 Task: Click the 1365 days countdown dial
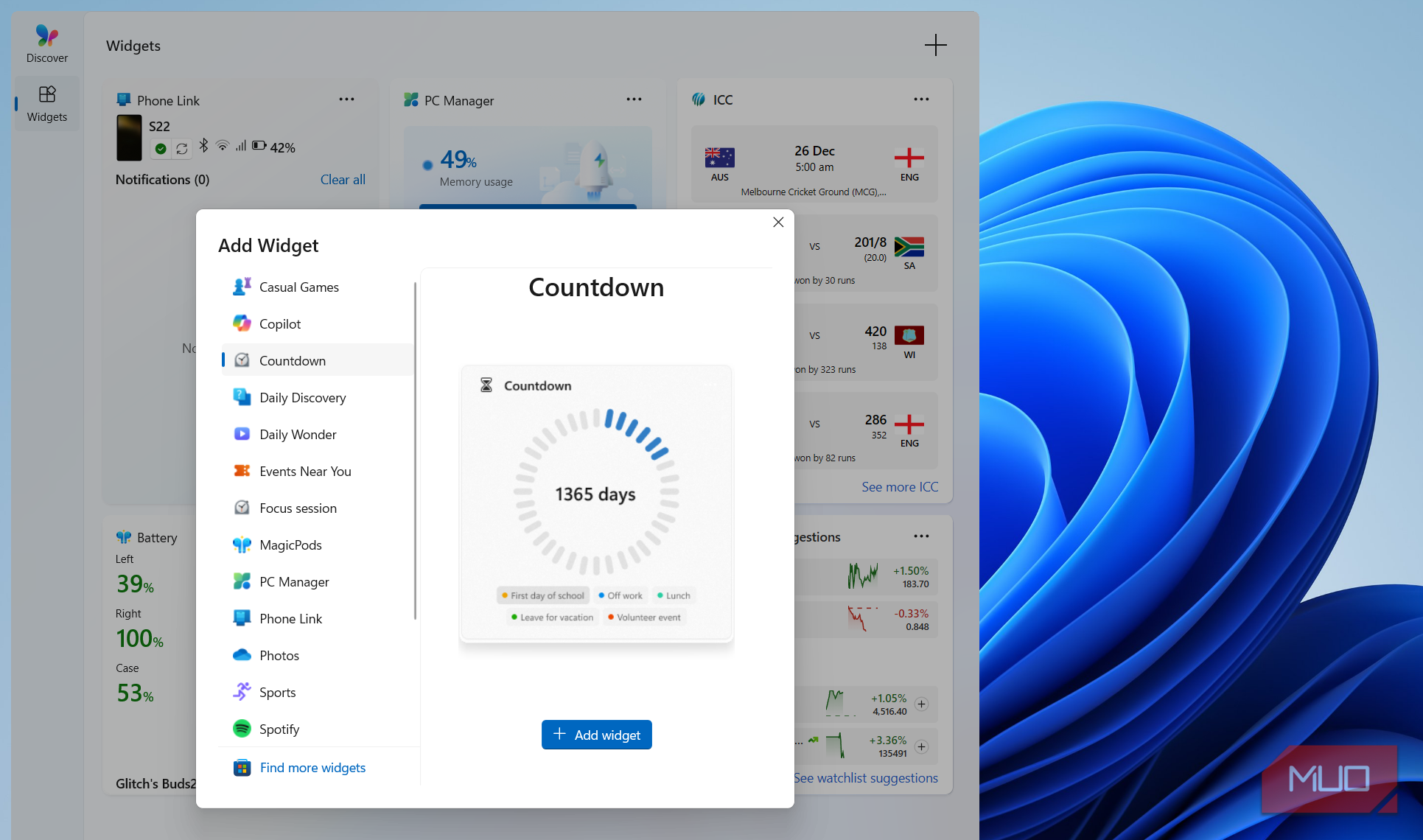(595, 491)
